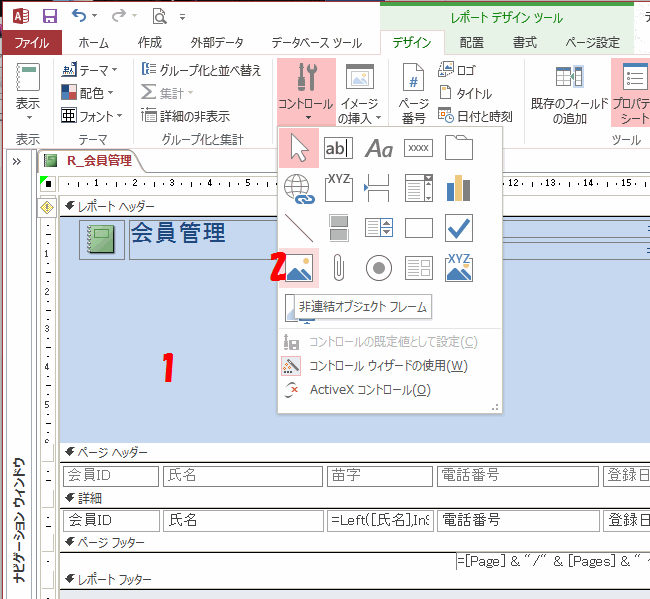This screenshot has height=599, width=650.
Task: Select the Check Box control
Action: pyautogui.click(x=458, y=228)
